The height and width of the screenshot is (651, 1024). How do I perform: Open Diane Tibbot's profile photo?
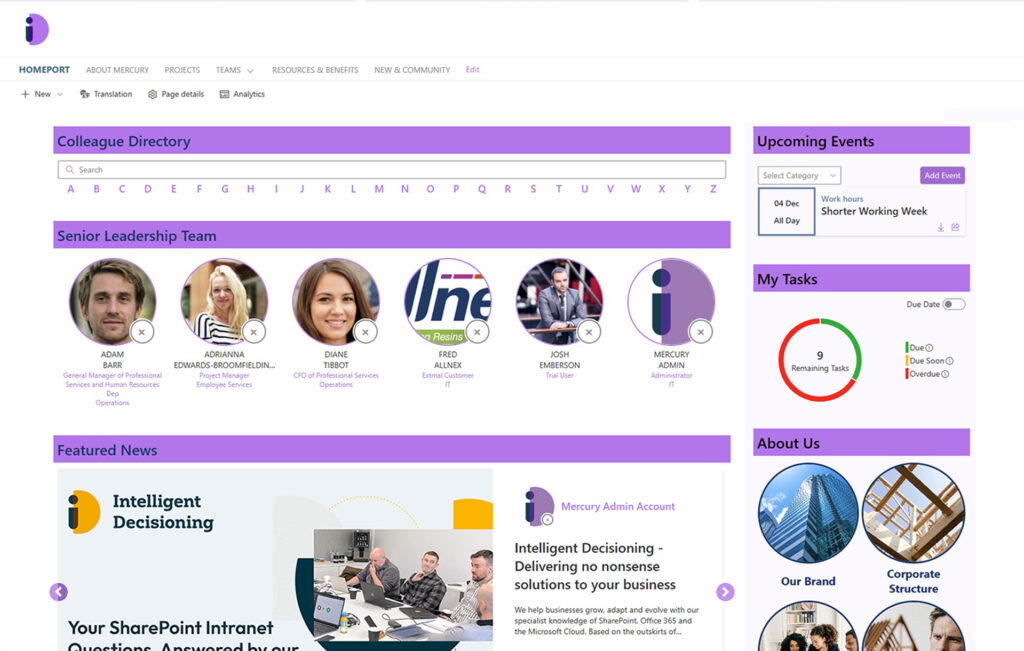(336, 301)
